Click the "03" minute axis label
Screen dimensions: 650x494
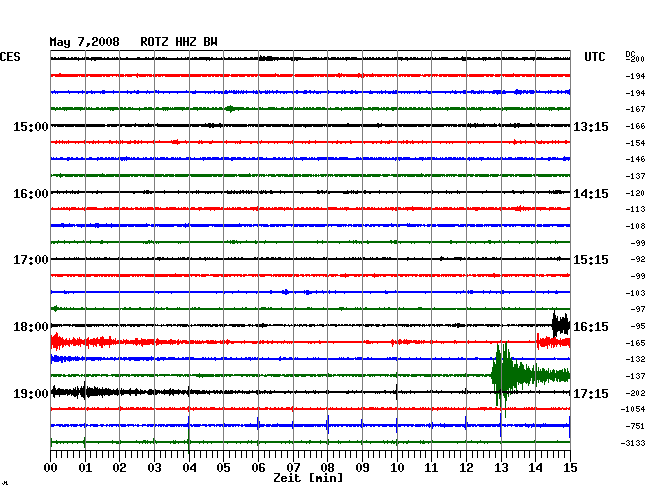pos(154,468)
